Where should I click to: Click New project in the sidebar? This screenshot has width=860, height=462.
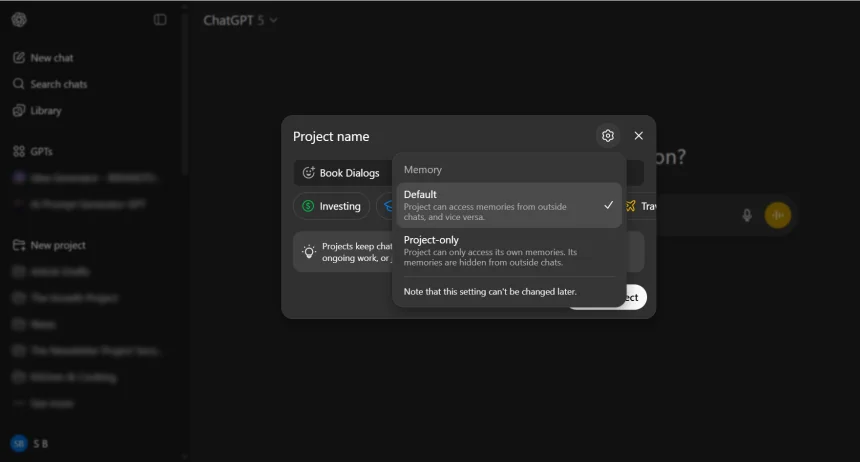click(x=49, y=245)
